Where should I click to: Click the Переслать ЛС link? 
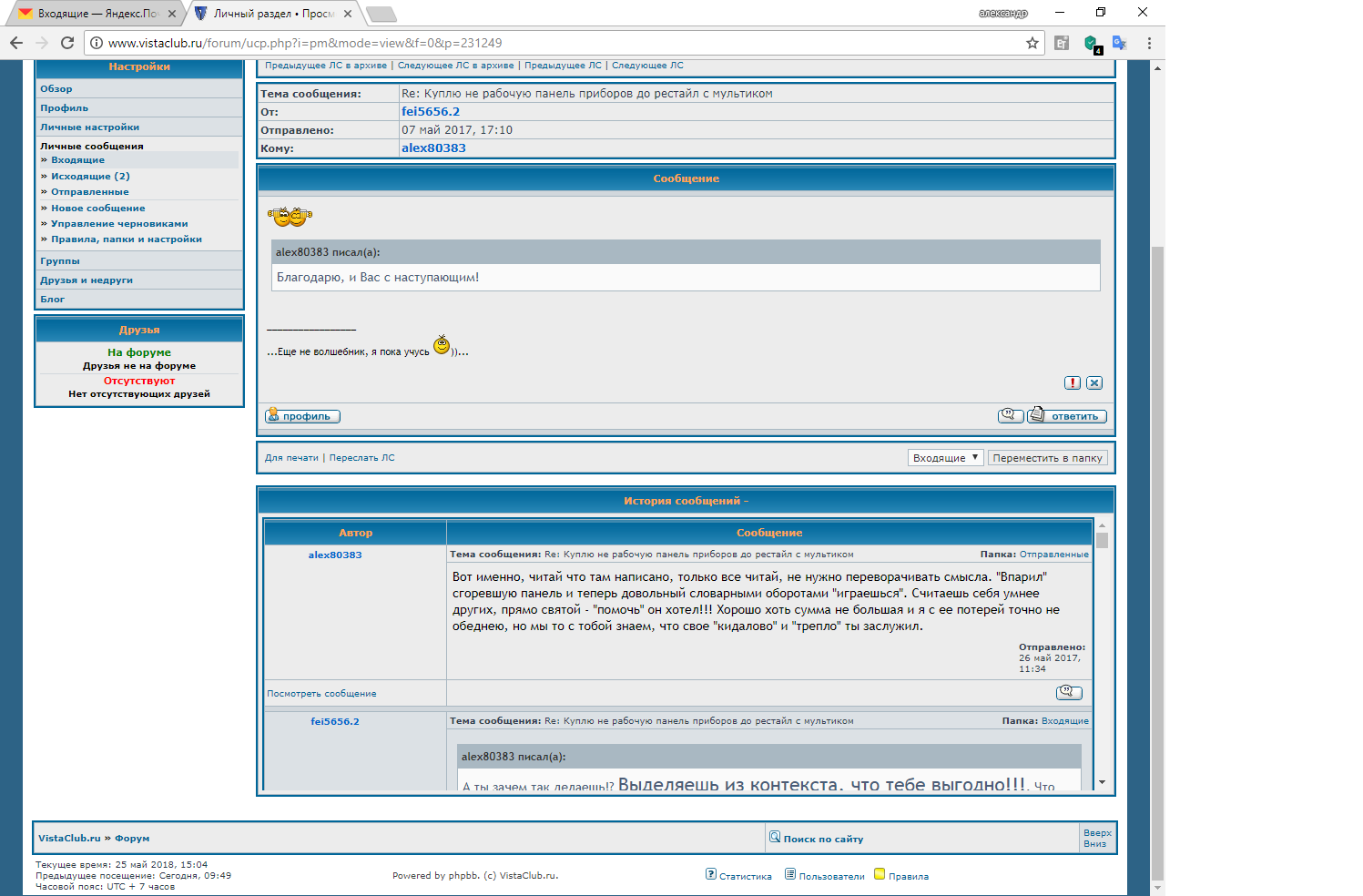coord(361,458)
